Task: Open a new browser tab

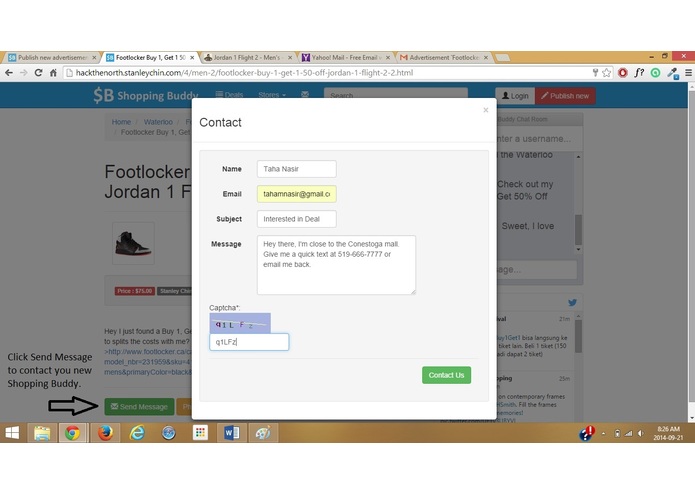Action: coord(502,58)
